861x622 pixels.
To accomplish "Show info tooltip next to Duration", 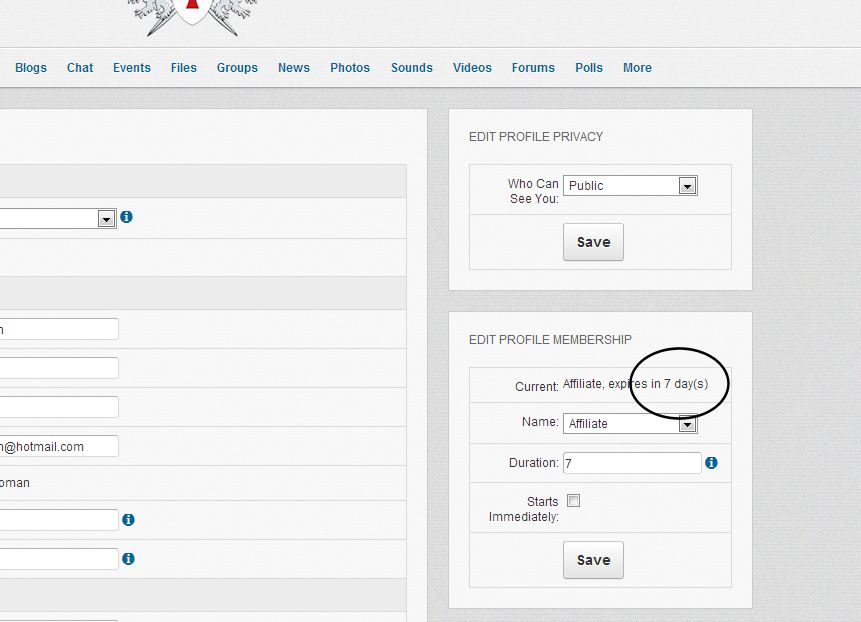I will [711, 463].
